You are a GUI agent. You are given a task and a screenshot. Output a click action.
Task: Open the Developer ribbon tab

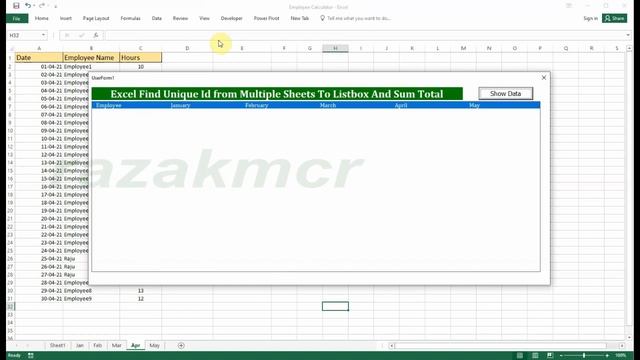pyautogui.click(x=231, y=18)
